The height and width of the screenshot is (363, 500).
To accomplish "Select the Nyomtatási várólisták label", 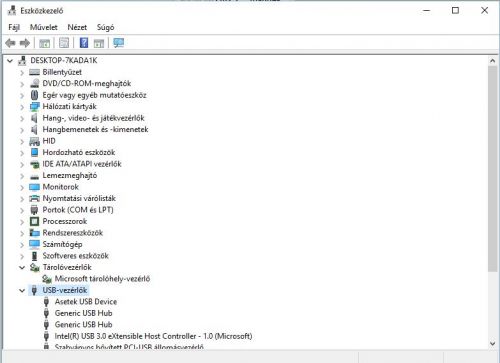I will (79, 198).
